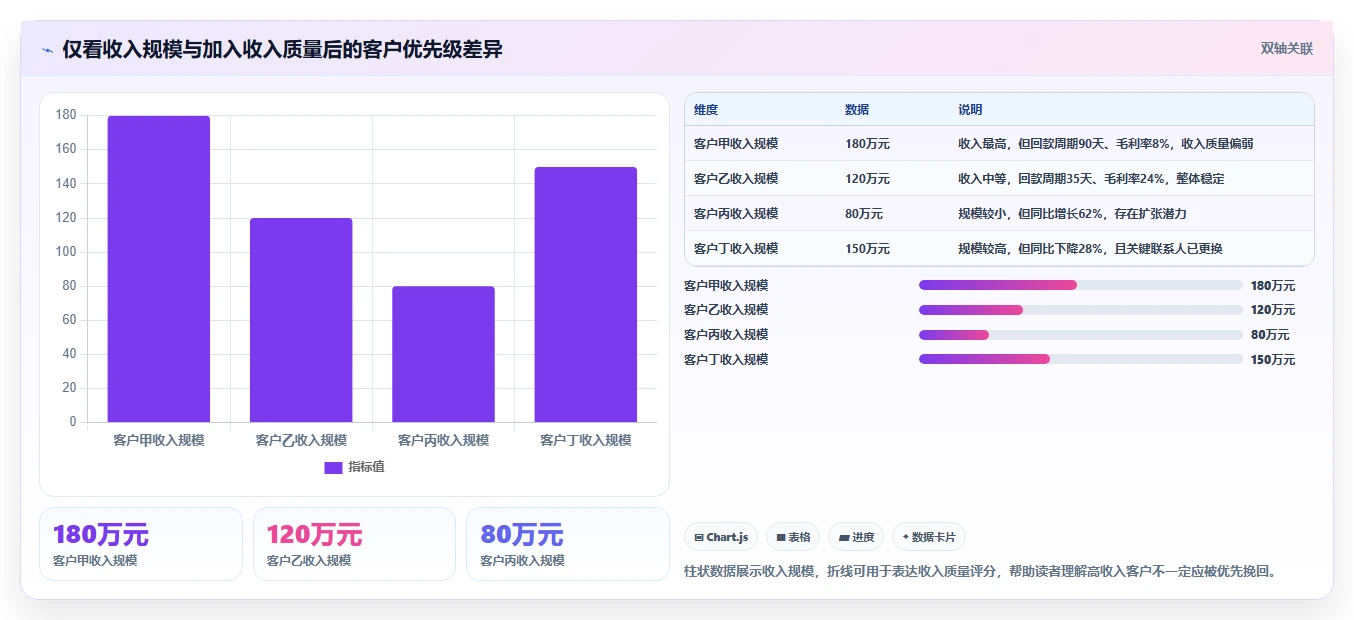
Task: Click the 数据 column header
Action: 857,110
